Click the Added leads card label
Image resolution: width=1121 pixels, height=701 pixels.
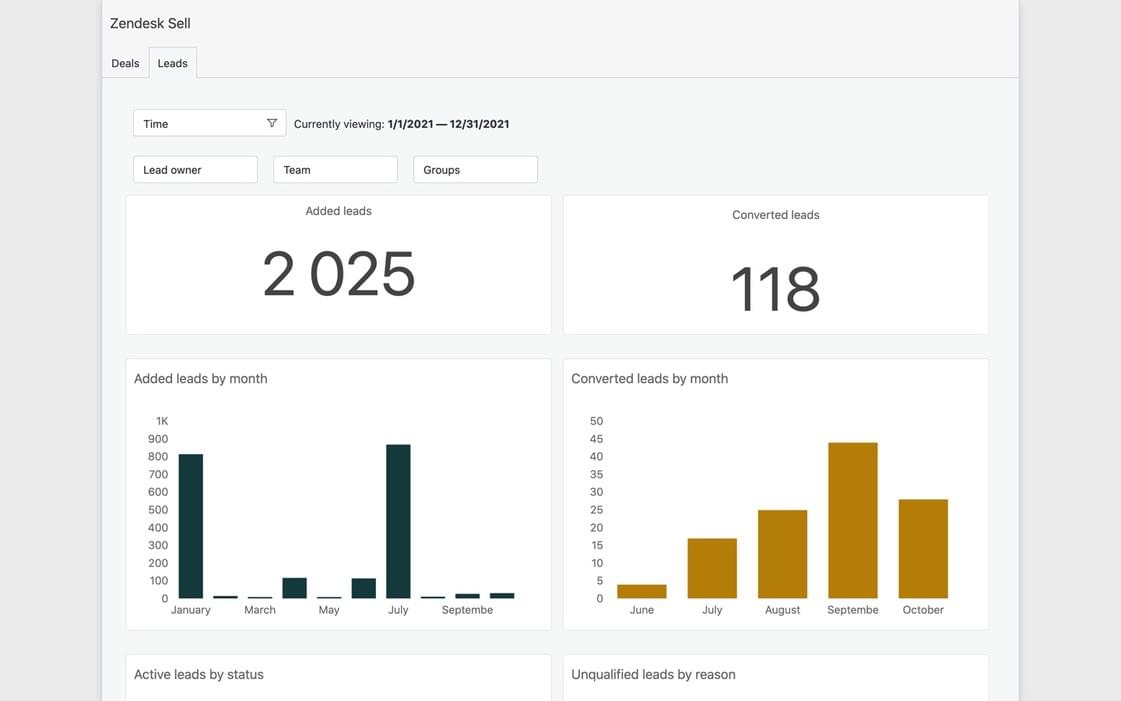(338, 211)
